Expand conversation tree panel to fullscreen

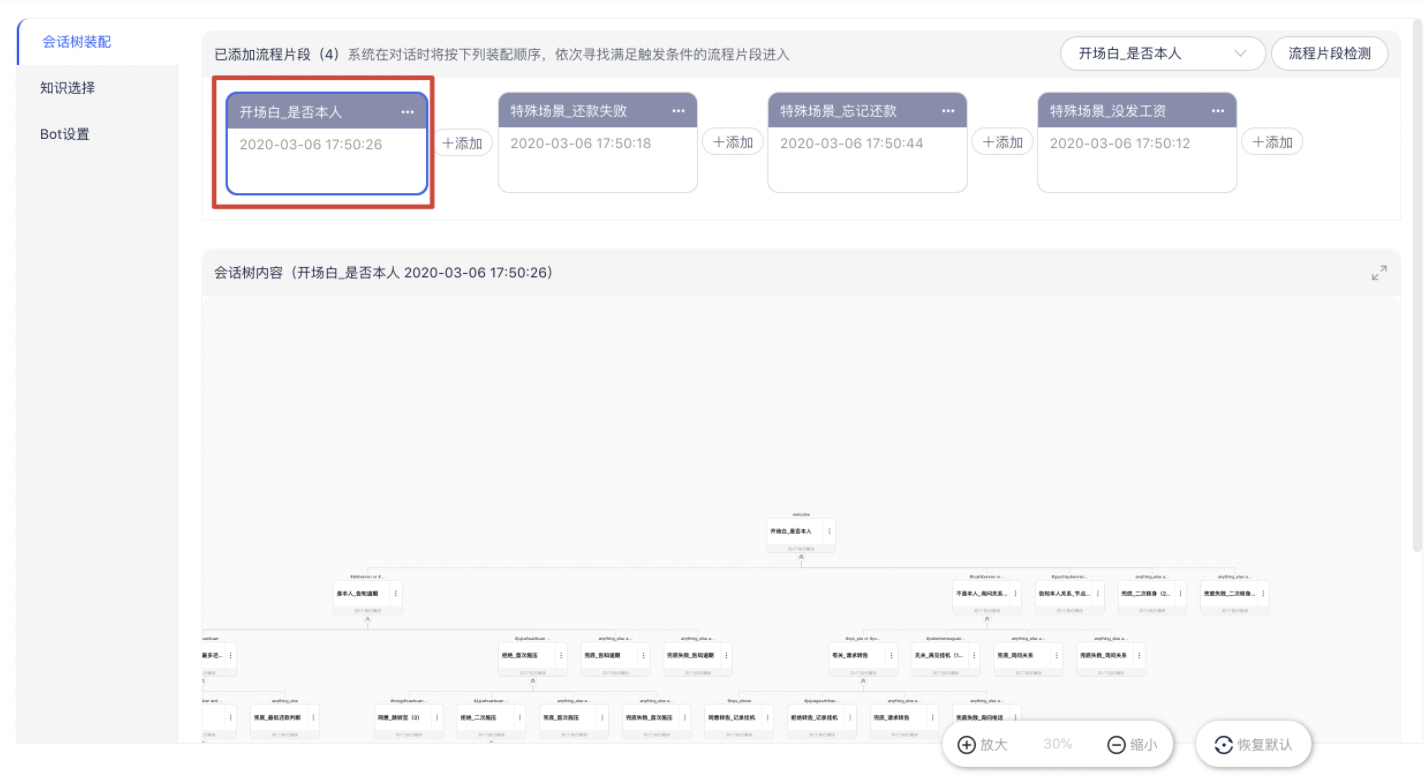click(1379, 273)
